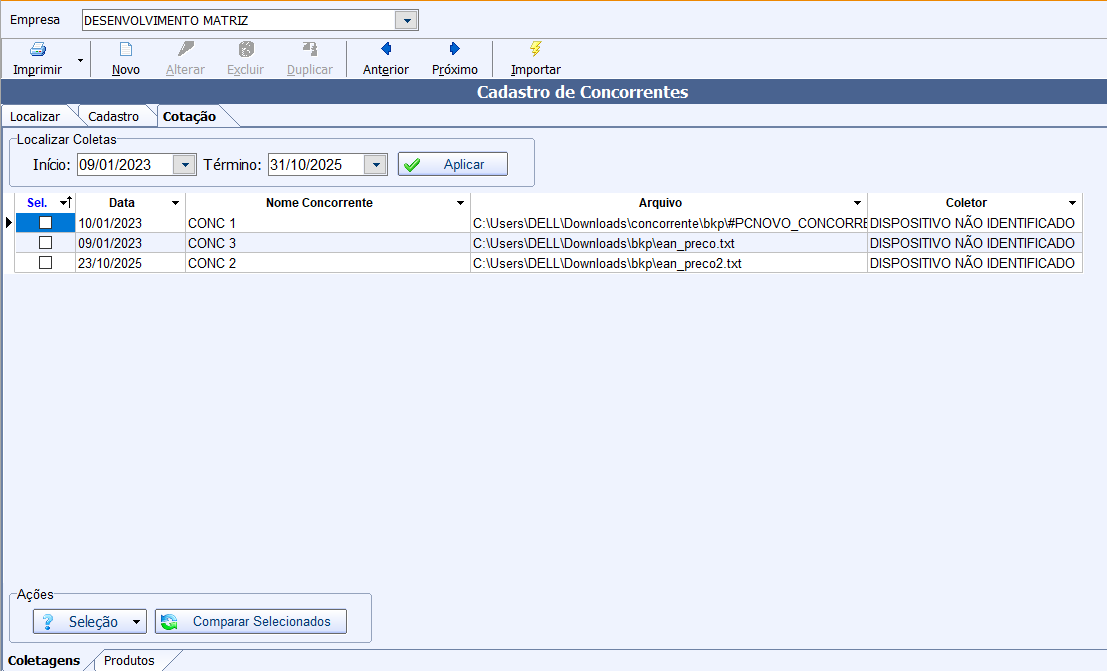Check the selection box for CONC 1
Image resolution: width=1107 pixels, height=671 pixels.
tap(45, 223)
